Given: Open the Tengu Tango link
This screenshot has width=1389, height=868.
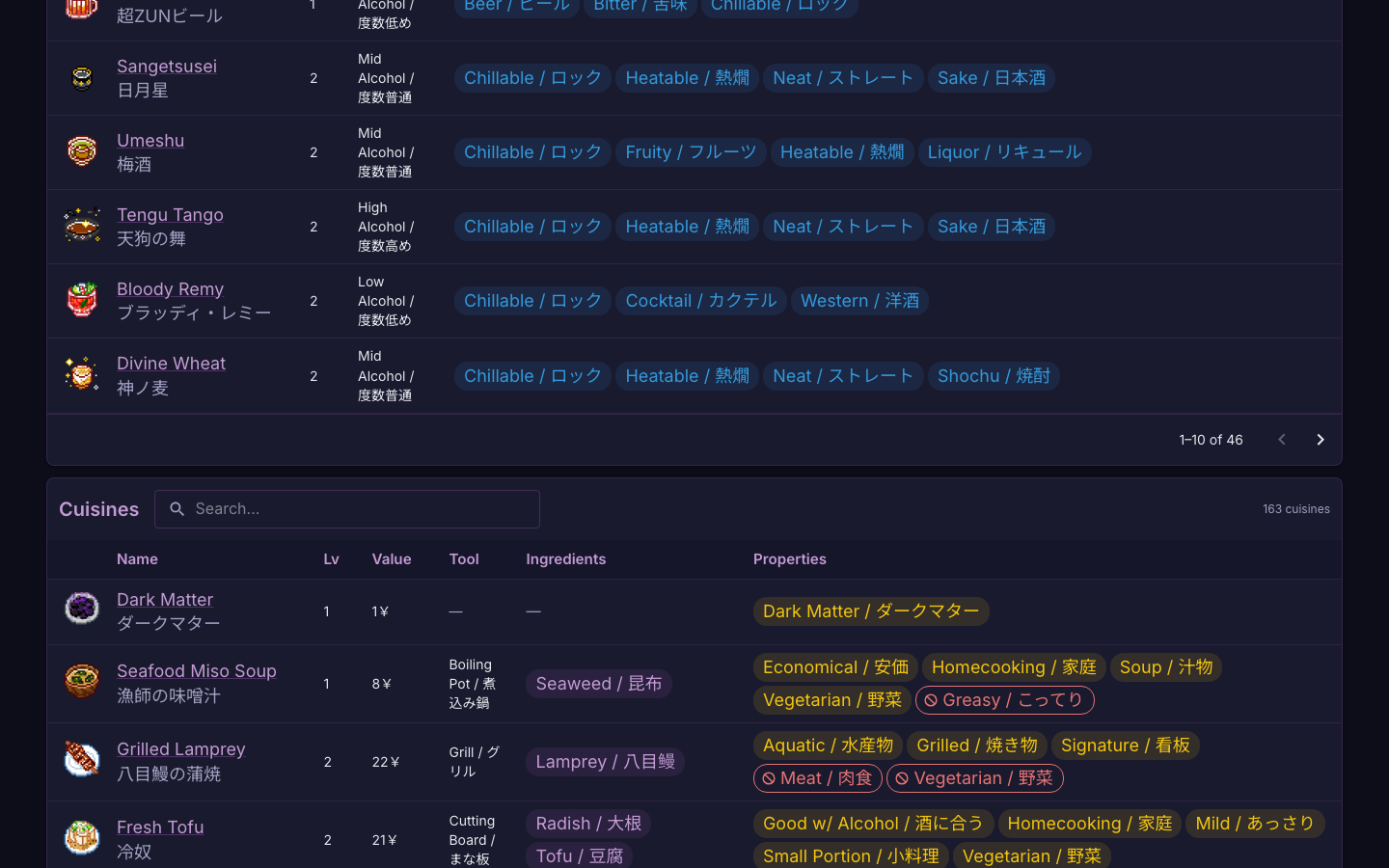Looking at the screenshot, I should [170, 215].
